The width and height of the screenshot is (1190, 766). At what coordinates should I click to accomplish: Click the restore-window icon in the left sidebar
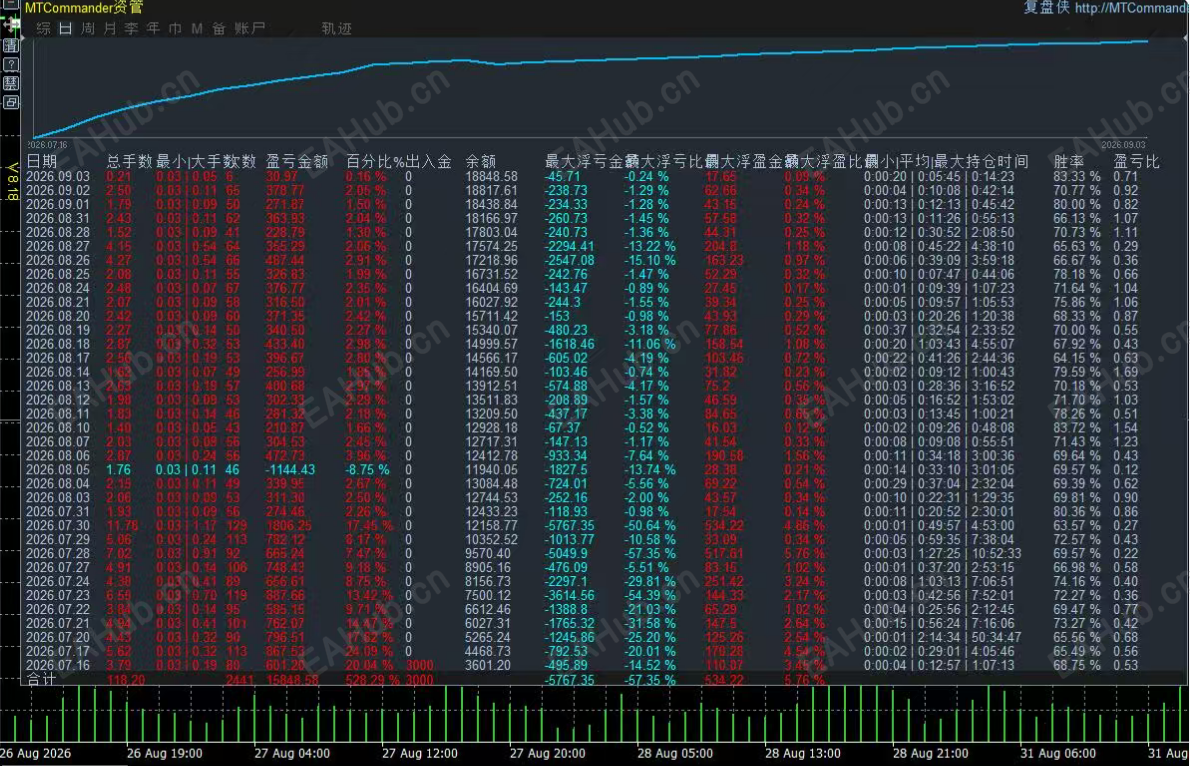click(x=11, y=102)
